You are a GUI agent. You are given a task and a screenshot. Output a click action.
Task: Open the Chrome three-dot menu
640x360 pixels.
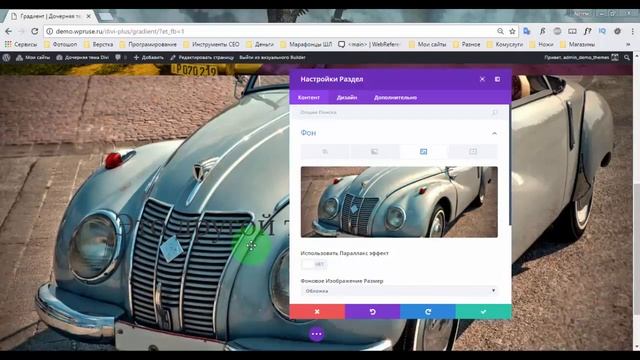pos(632,31)
